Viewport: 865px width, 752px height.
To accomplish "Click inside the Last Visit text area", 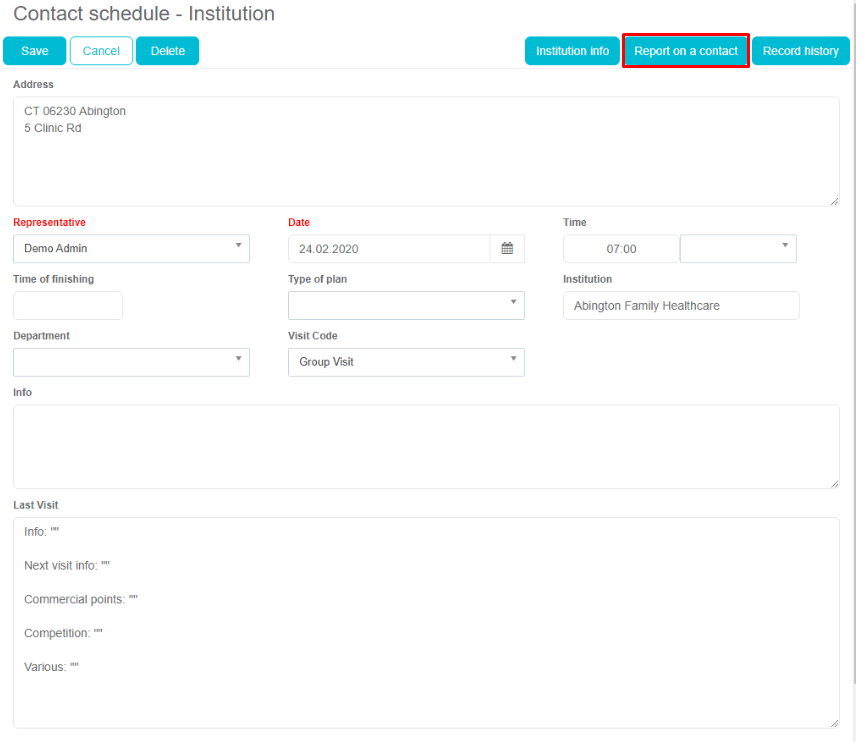I will pos(426,622).
